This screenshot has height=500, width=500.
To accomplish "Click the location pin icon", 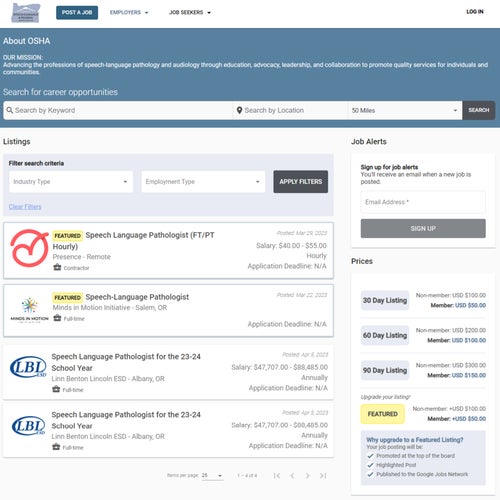I will click(x=239, y=110).
